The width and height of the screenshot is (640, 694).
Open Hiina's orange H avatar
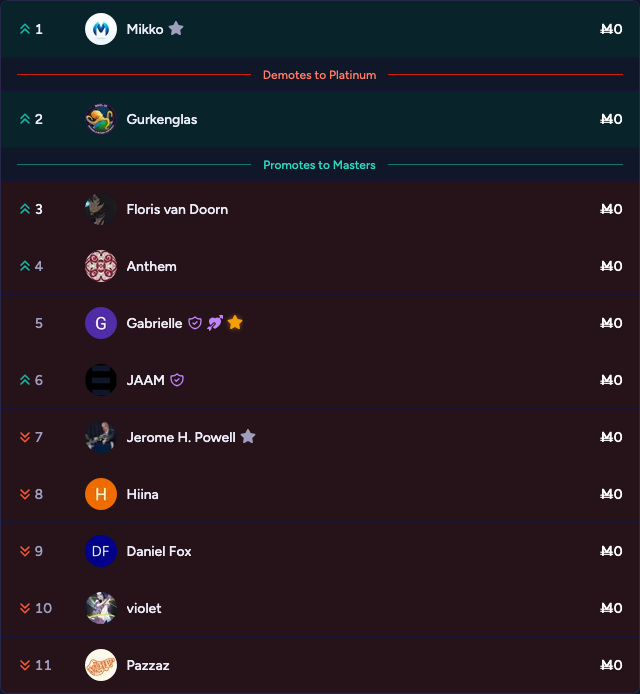tap(101, 494)
